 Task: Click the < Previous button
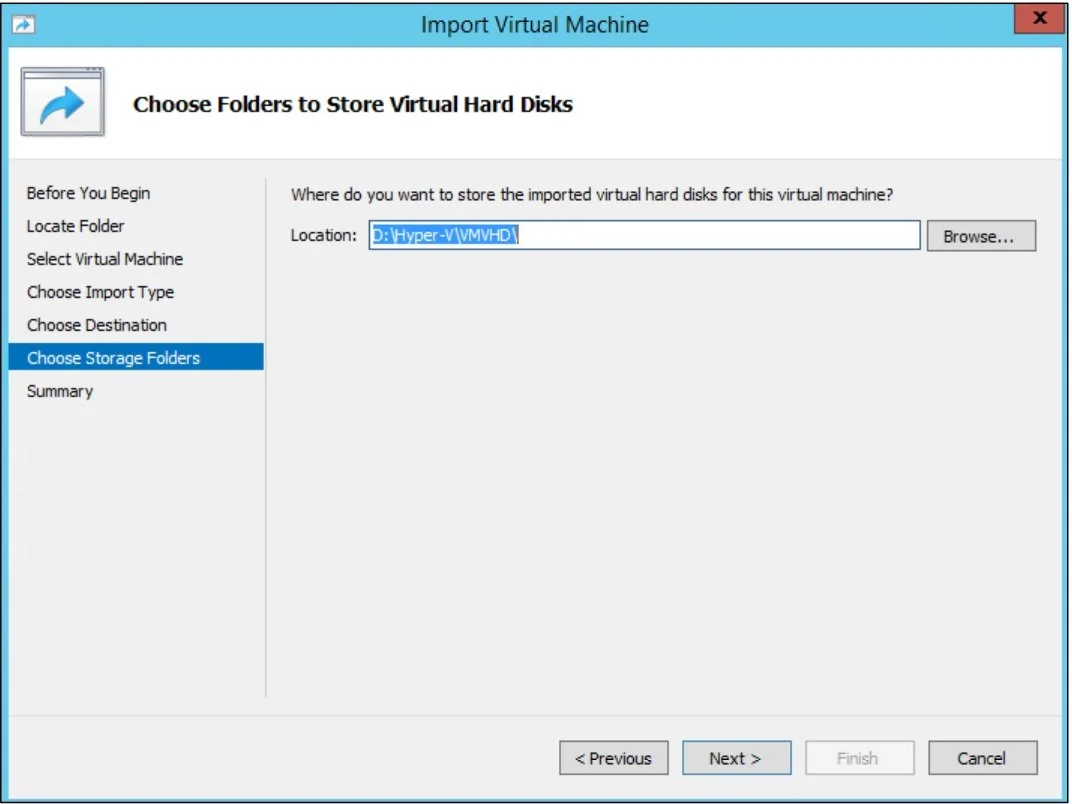(x=613, y=758)
